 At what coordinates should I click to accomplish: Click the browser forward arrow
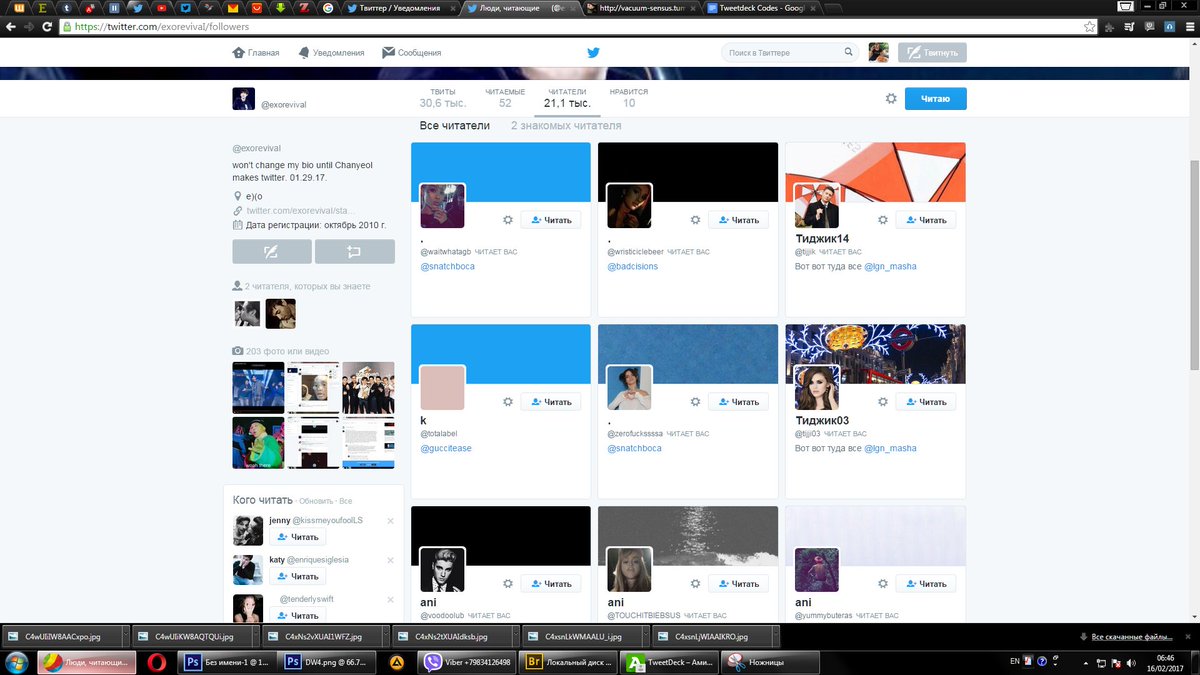point(30,27)
